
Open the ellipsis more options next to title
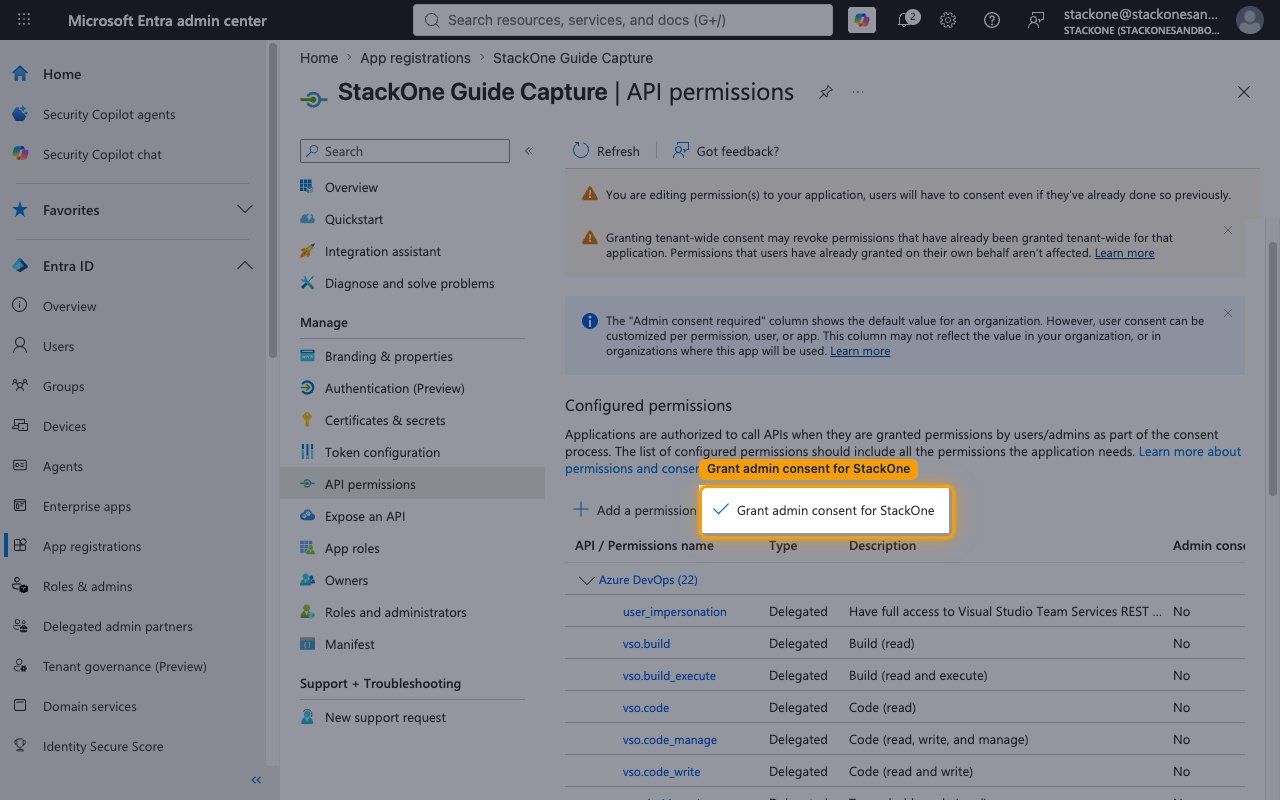[x=858, y=92]
